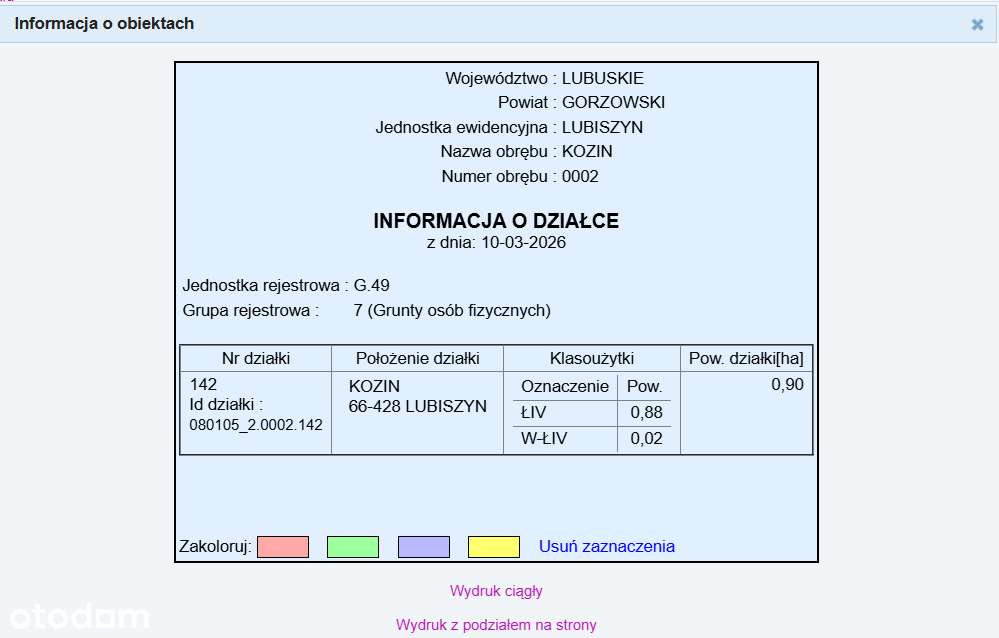Click the 66-428 LUBISZYN address text

pos(417,406)
